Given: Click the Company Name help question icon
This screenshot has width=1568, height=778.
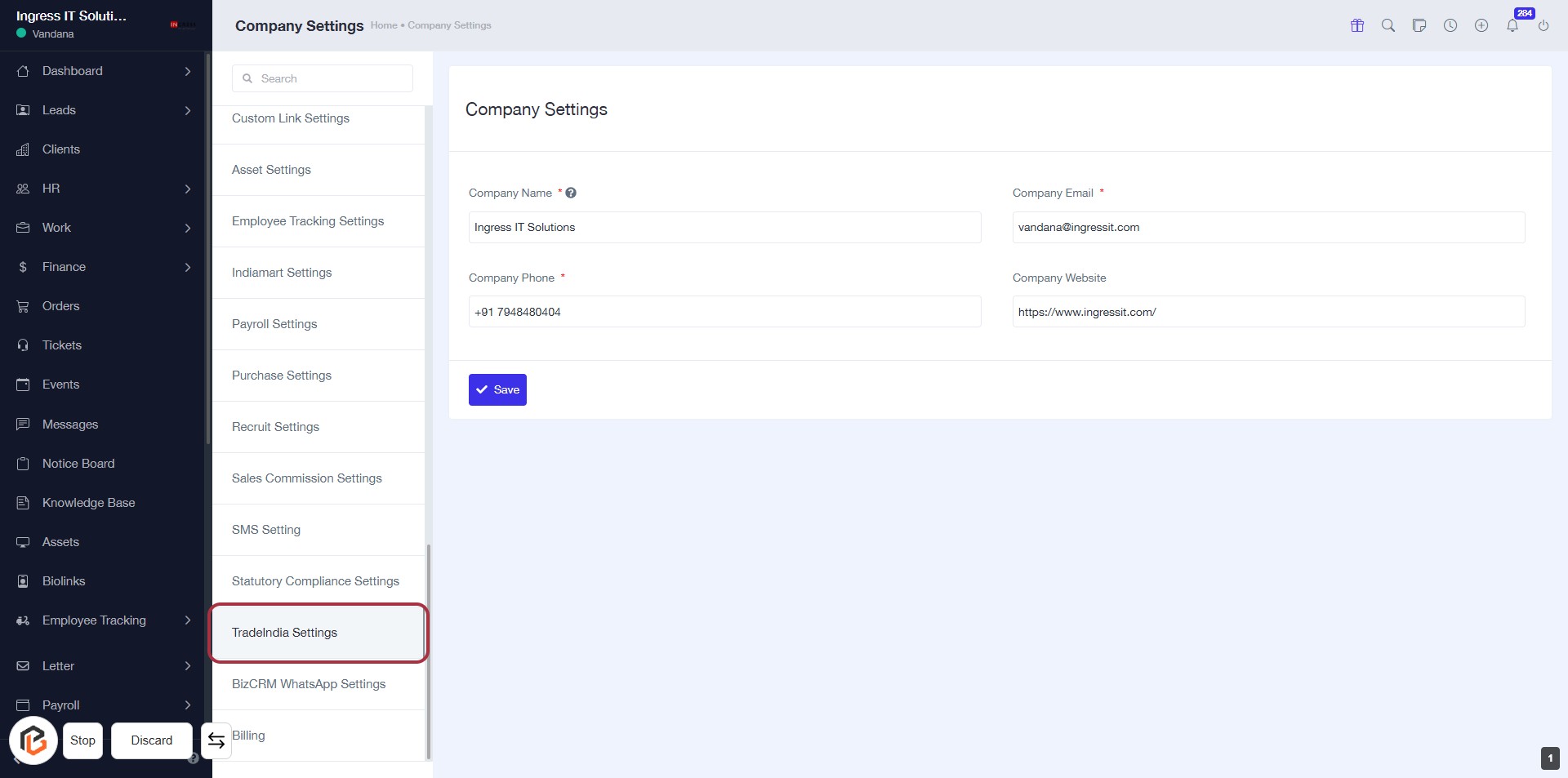Looking at the screenshot, I should 571,193.
